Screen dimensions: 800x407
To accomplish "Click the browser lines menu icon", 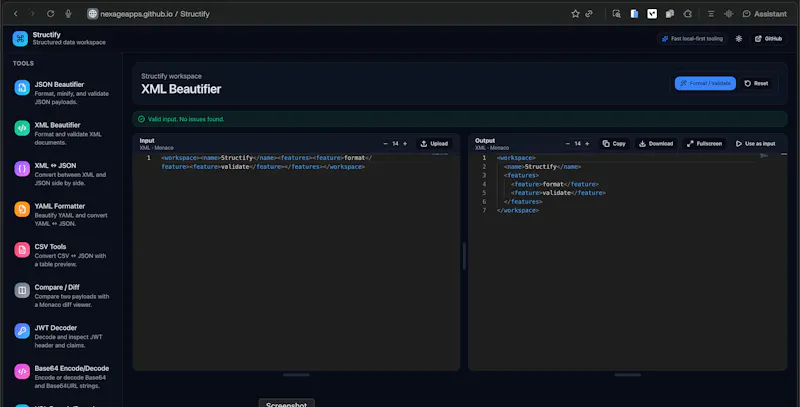I will pyautogui.click(x=711, y=14).
